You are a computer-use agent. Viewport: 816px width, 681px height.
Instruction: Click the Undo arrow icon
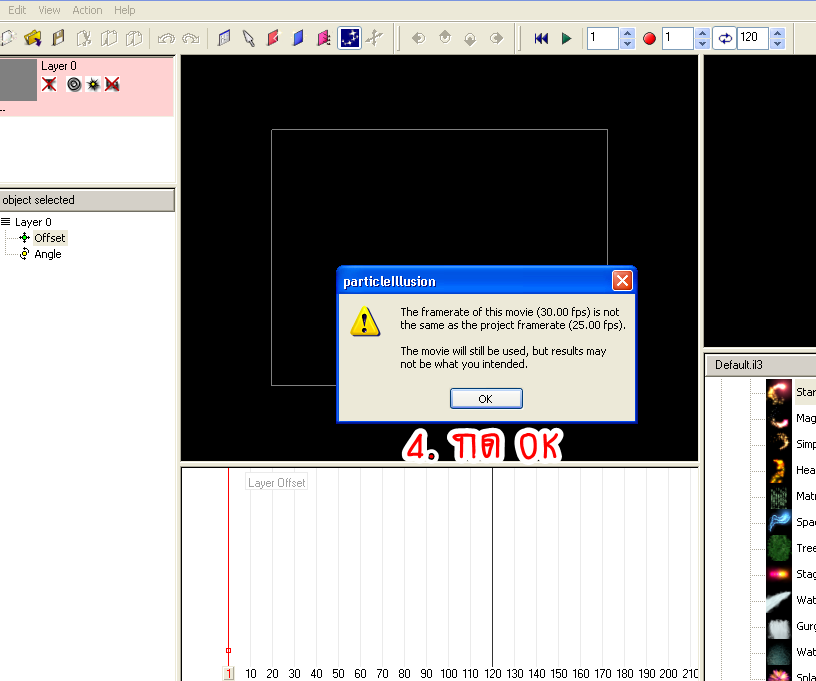pos(166,38)
